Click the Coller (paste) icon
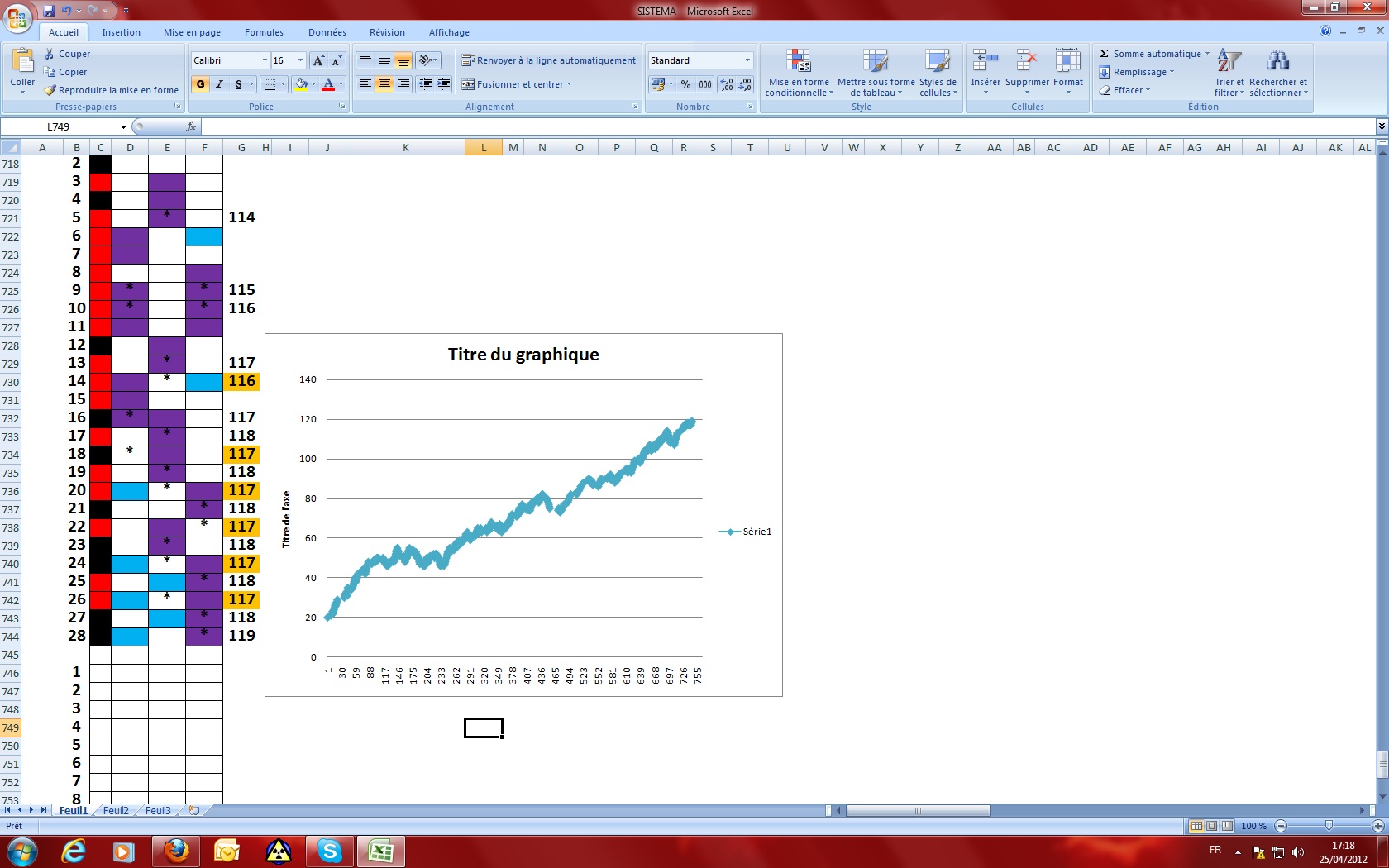 point(22,62)
